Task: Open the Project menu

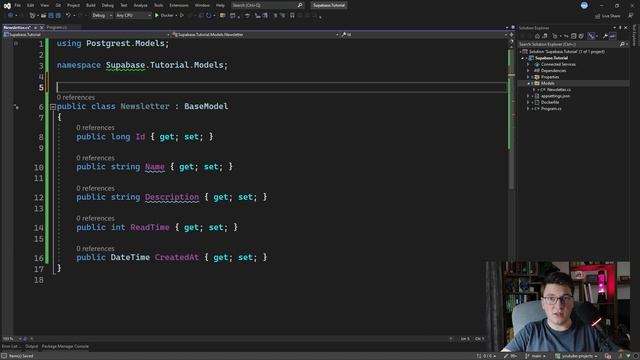Action: (x=73, y=5)
